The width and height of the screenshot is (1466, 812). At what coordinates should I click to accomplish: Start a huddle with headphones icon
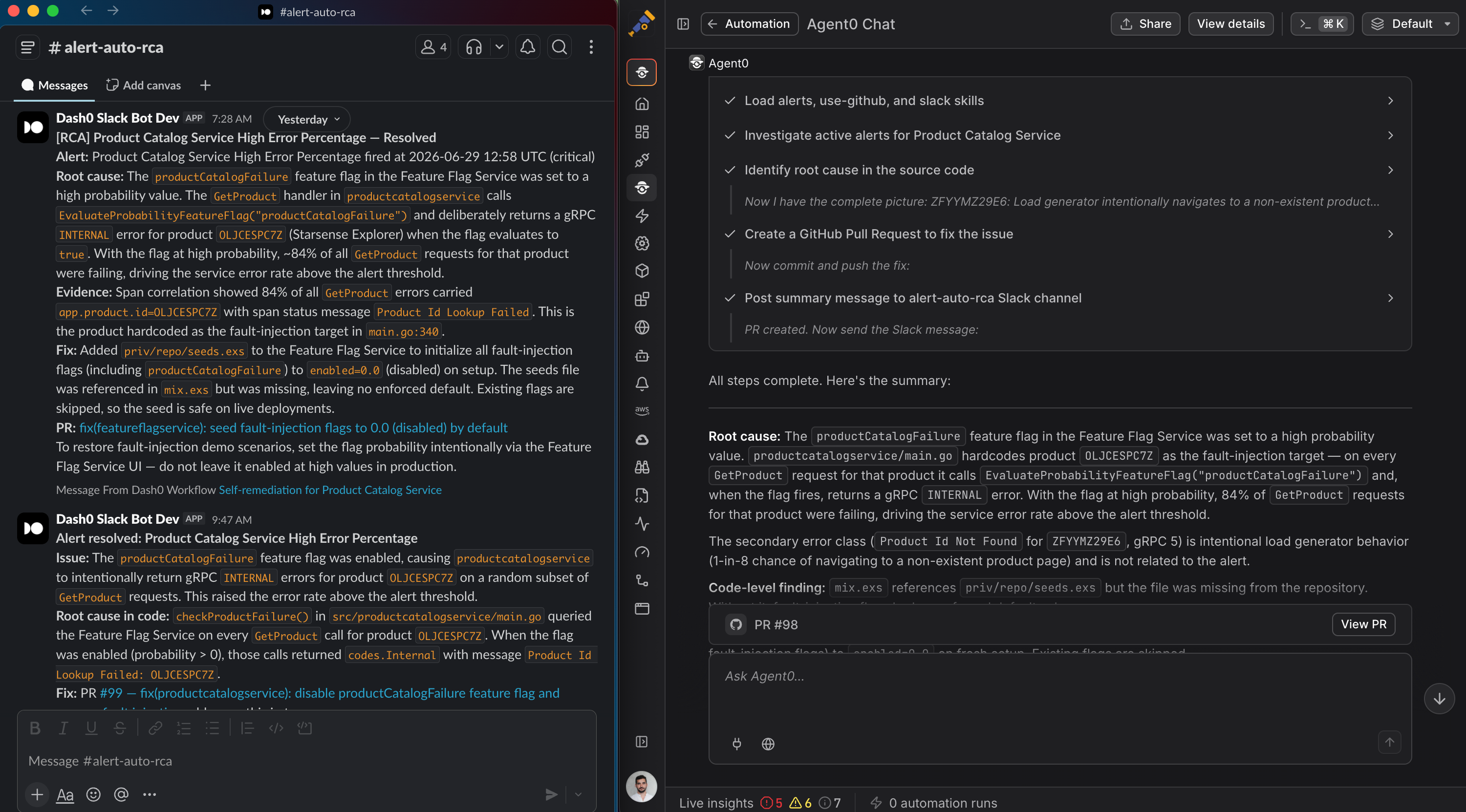(474, 47)
